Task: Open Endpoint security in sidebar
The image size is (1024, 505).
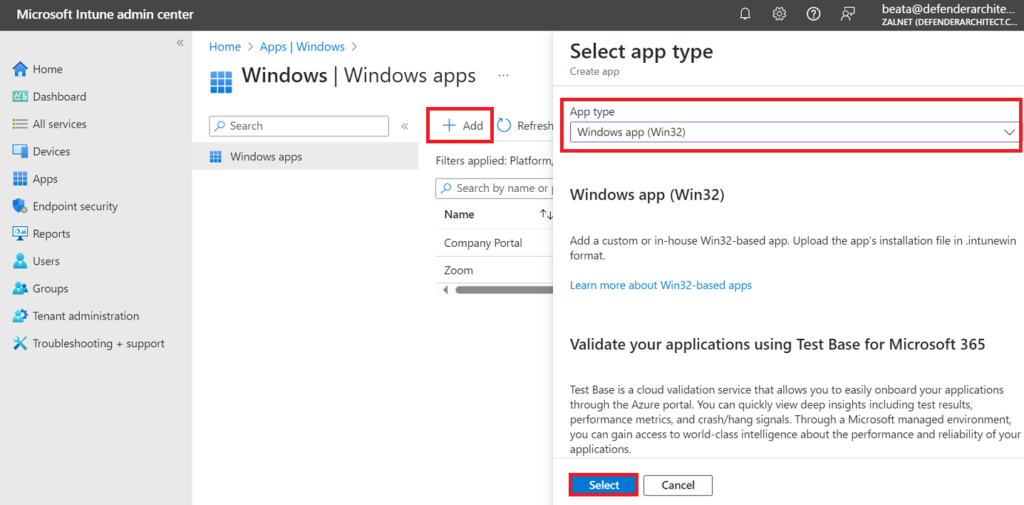Action: pyautogui.click(x=75, y=206)
